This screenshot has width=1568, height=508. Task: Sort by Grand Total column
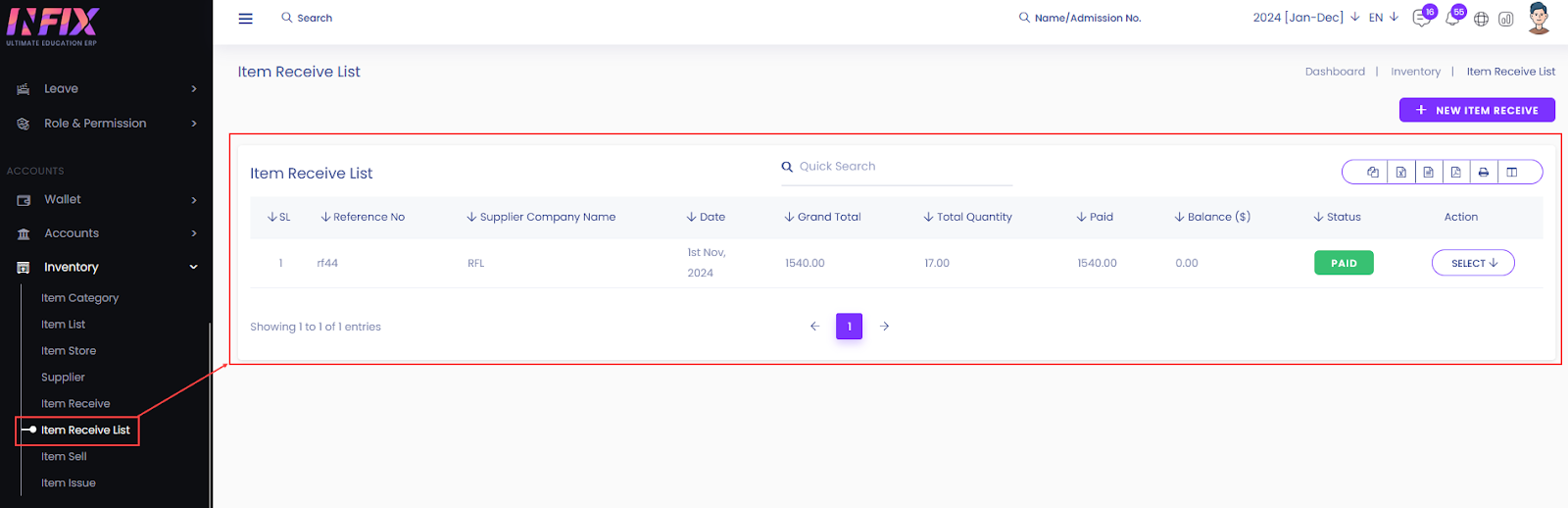(x=822, y=217)
